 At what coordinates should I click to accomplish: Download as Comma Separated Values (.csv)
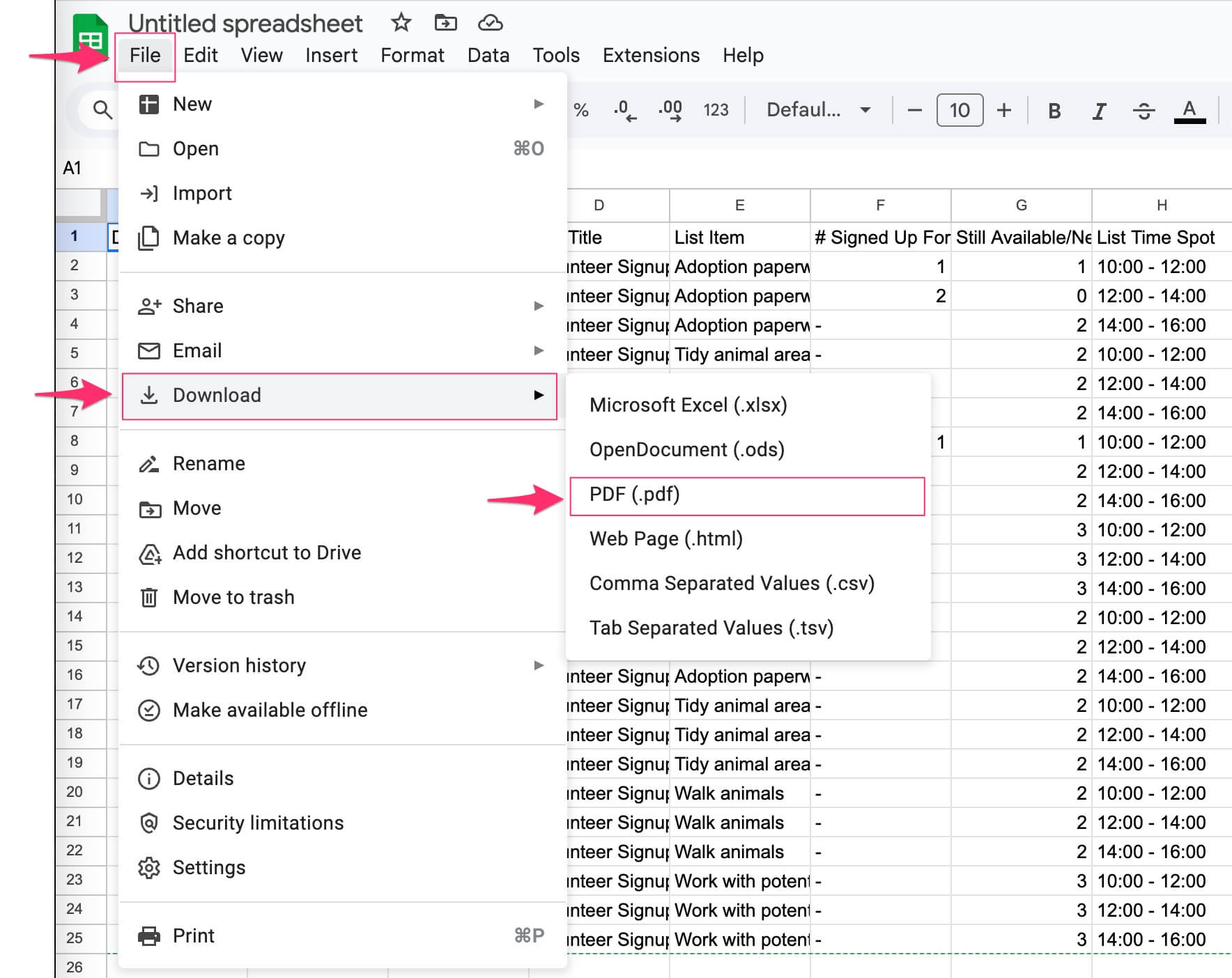pos(748,583)
